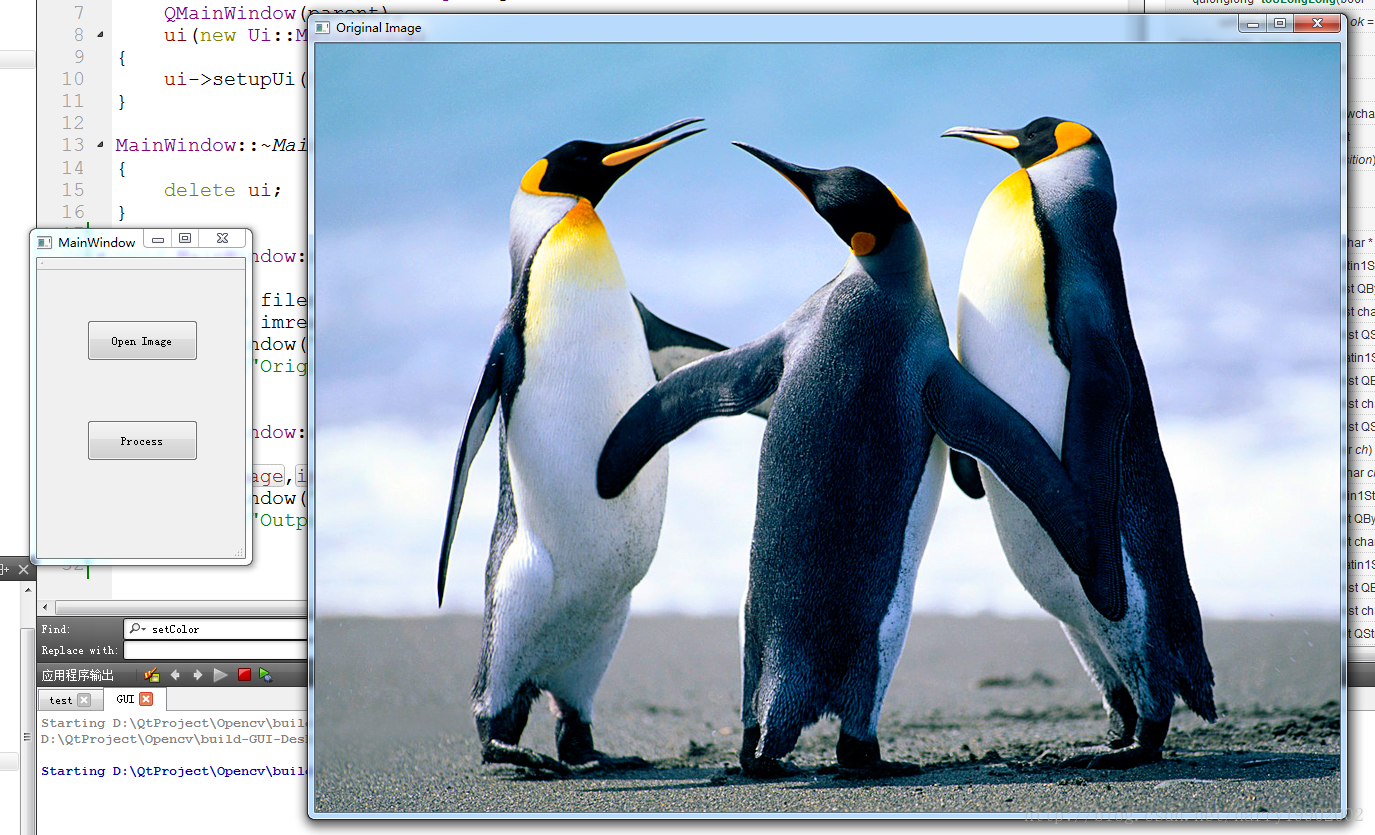Click the 'MainWindow::~Mai' destructor code on line 13

click(212, 145)
